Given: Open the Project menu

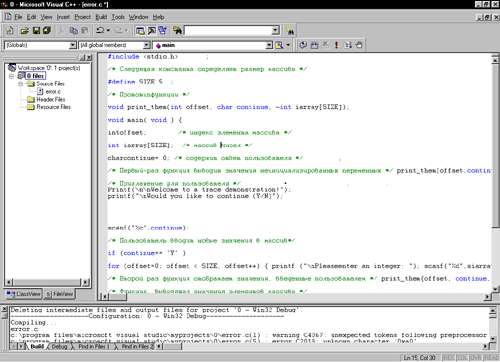Looking at the screenshot, I should coord(82,17).
